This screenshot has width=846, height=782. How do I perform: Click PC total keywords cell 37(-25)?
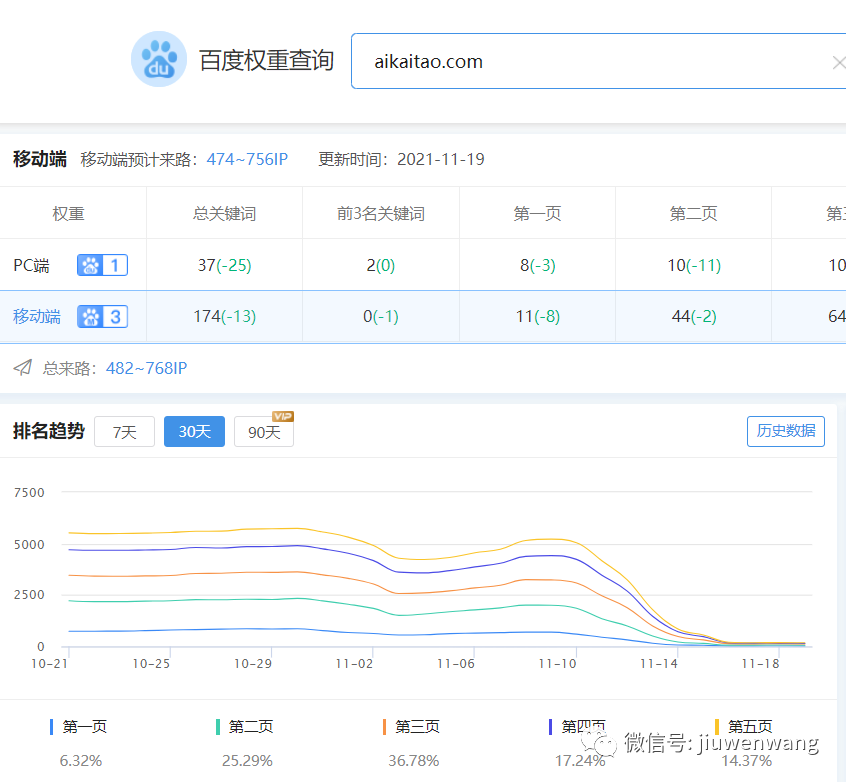[224, 265]
